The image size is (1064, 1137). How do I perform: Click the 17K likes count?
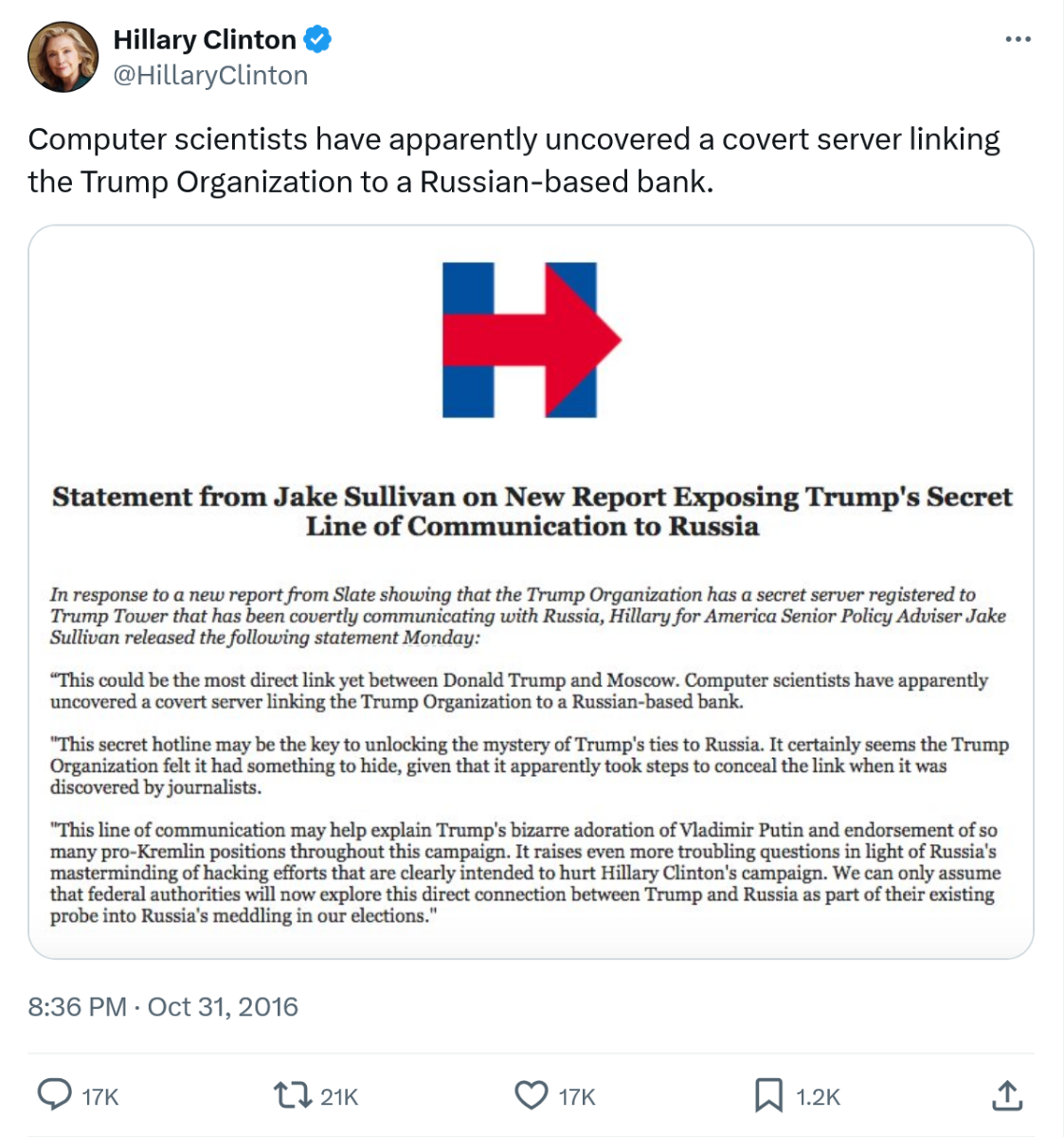(x=577, y=1097)
